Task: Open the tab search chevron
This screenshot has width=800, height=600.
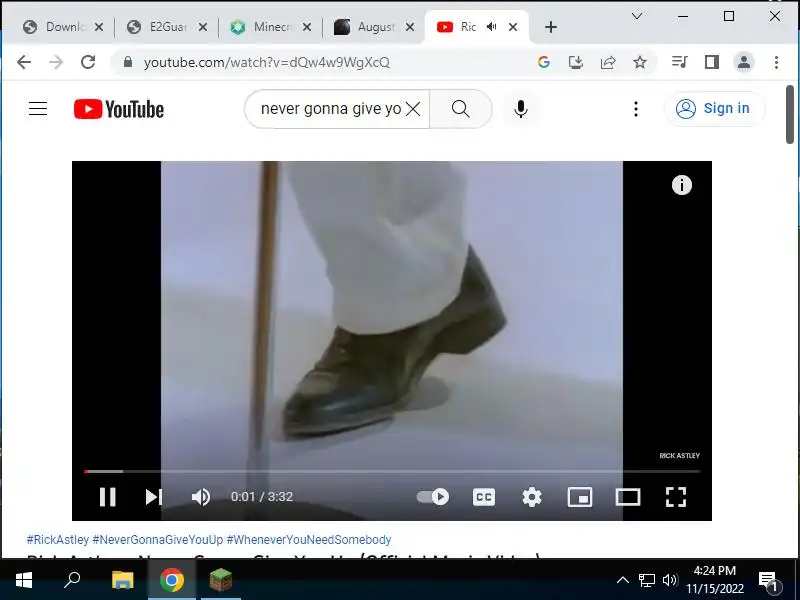Action: tap(637, 16)
